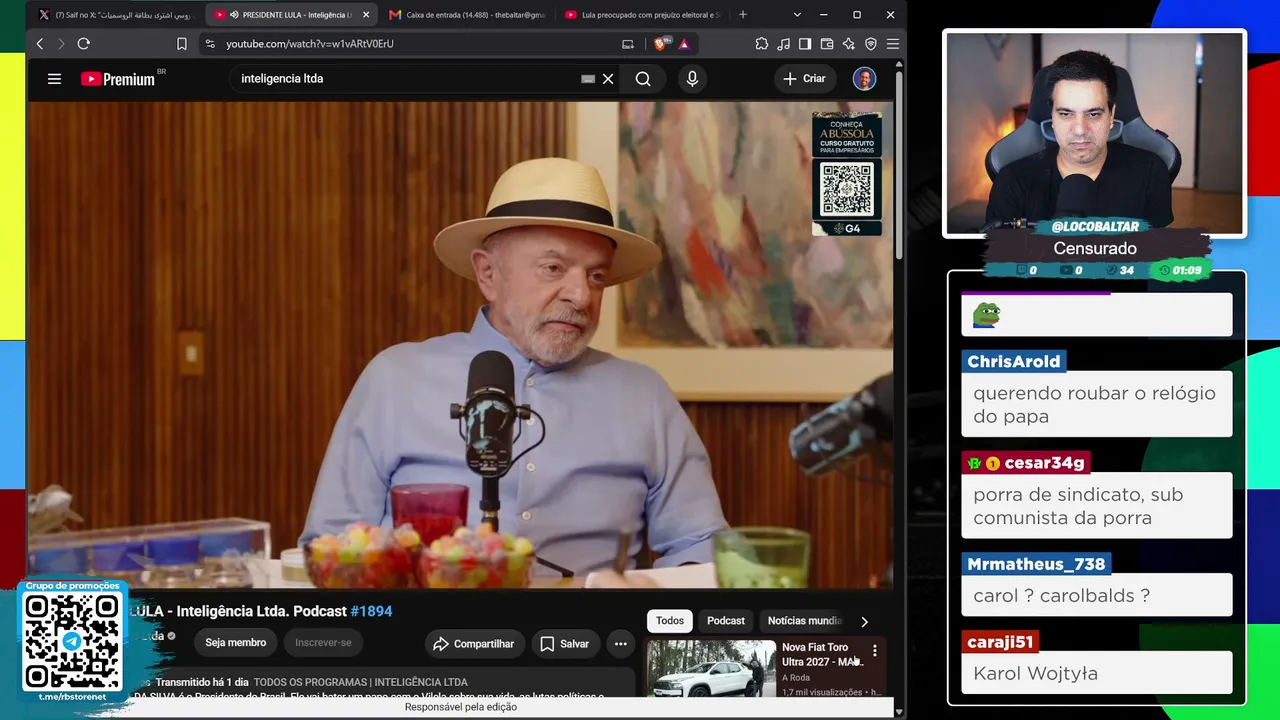1280x720 pixels.
Task: Open the Brave Shields lion icon
Action: 661,44
